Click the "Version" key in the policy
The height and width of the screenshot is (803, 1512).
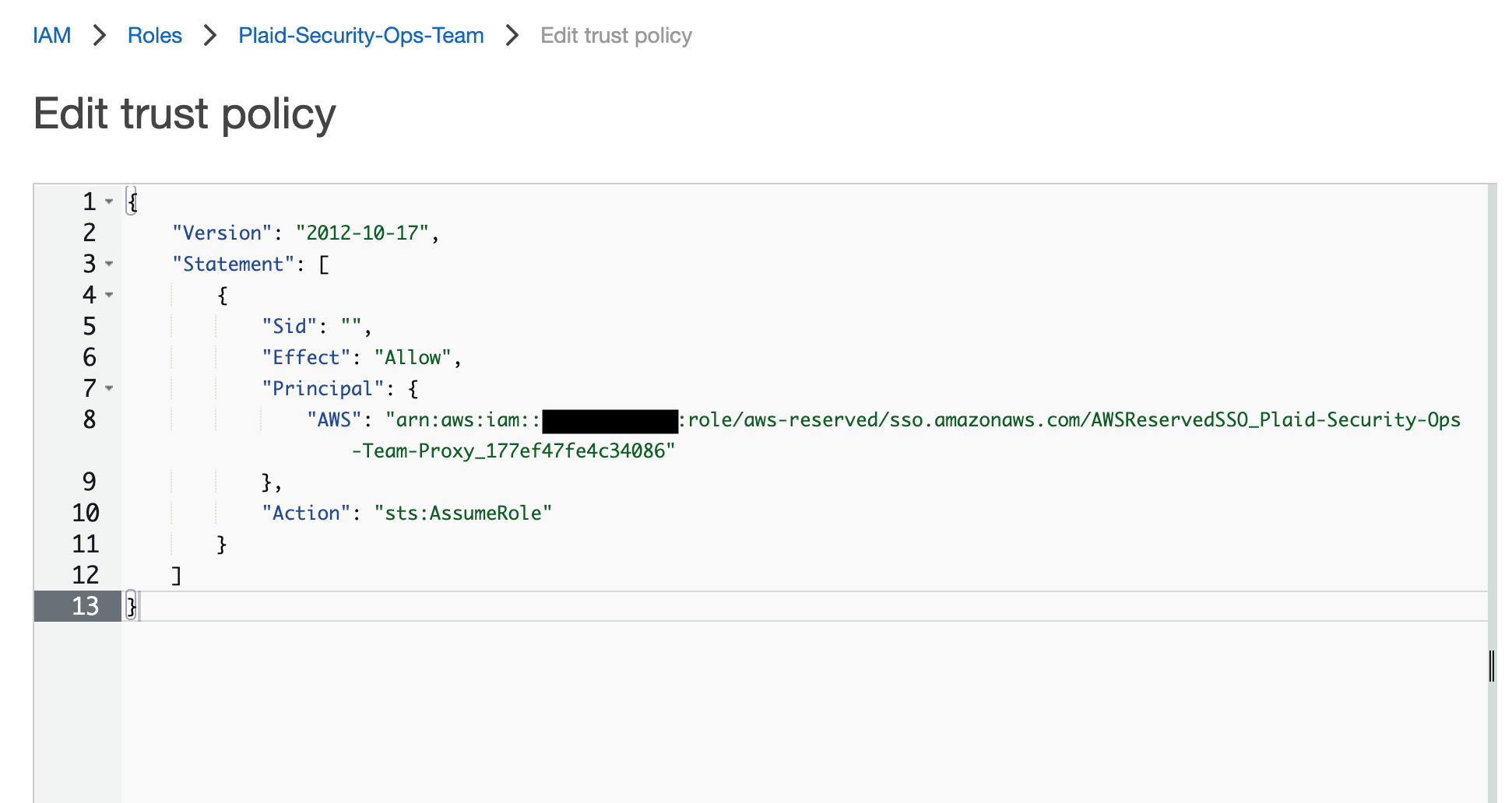pos(222,233)
